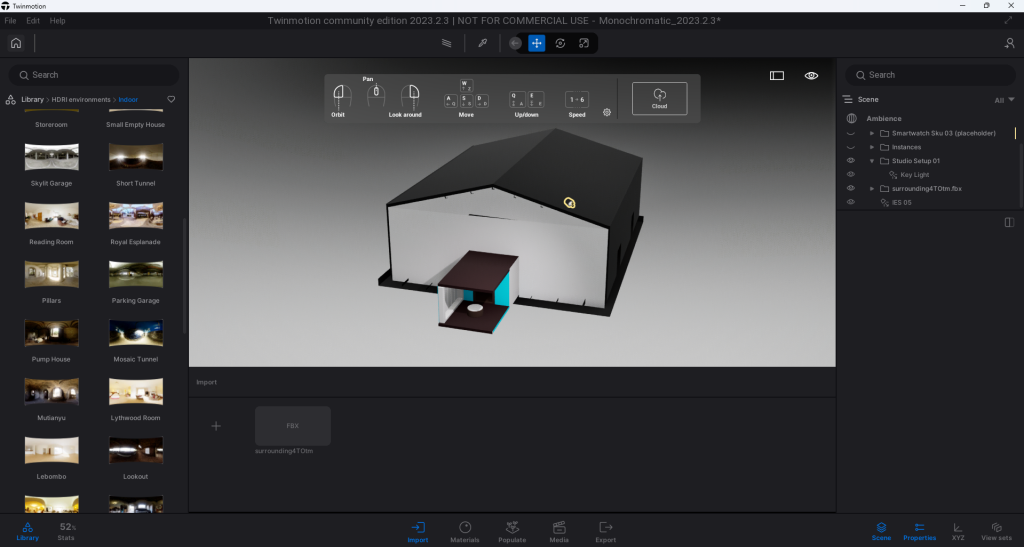This screenshot has width=1024, height=547.
Task: Hide the Studio Setup 01 folder
Action: click(851, 161)
